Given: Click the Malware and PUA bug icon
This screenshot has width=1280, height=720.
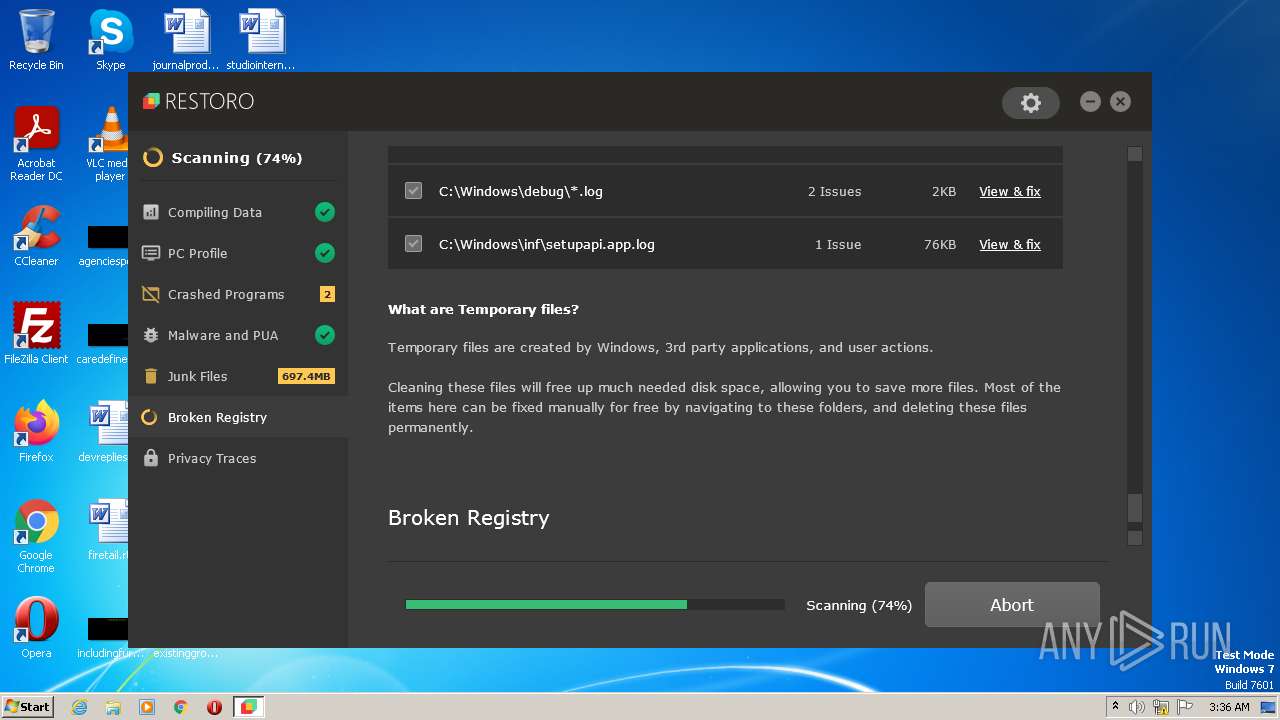Looking at the screenshot, I should (151, 335).
